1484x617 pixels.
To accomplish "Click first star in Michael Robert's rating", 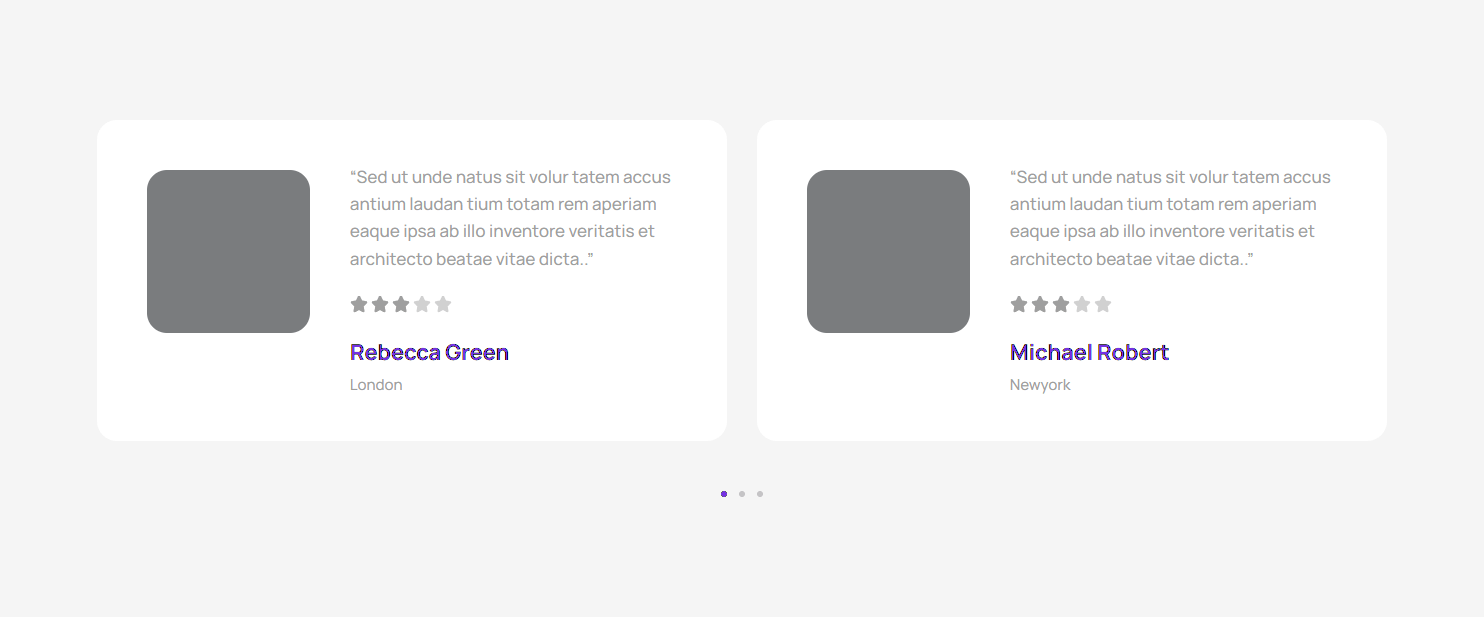I will [1019, 304].
